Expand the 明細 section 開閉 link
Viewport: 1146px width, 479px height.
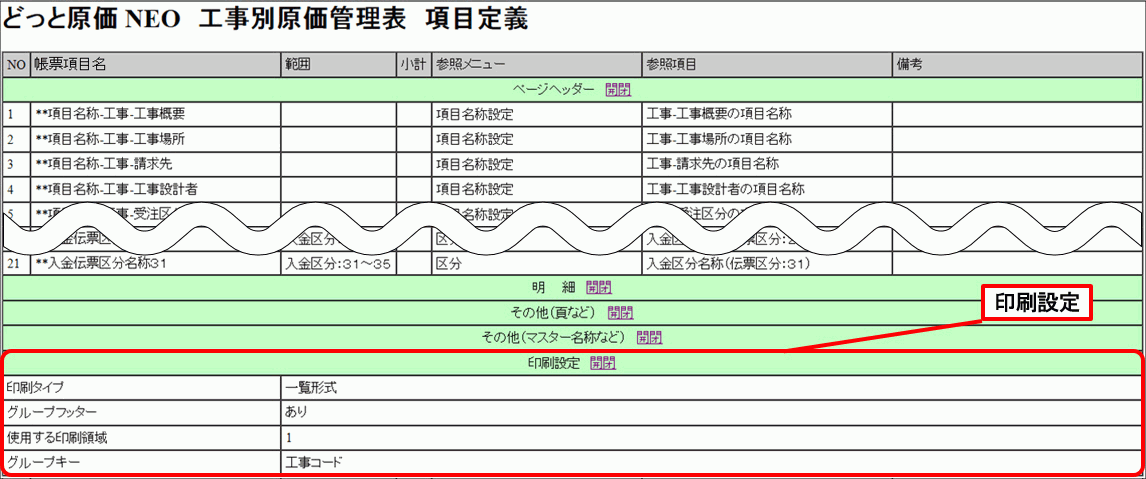tap(599, 287)
